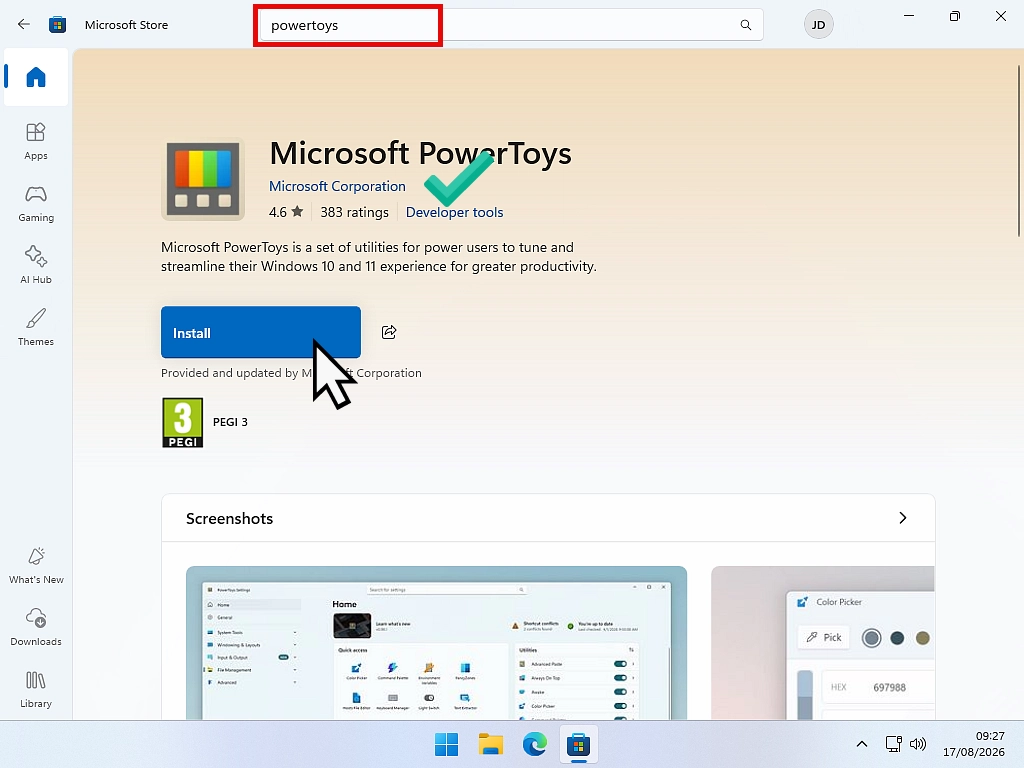1024x768 pixels.
Task: Open the Color Picker screenshot thumbnail
Action: [823, 643]
